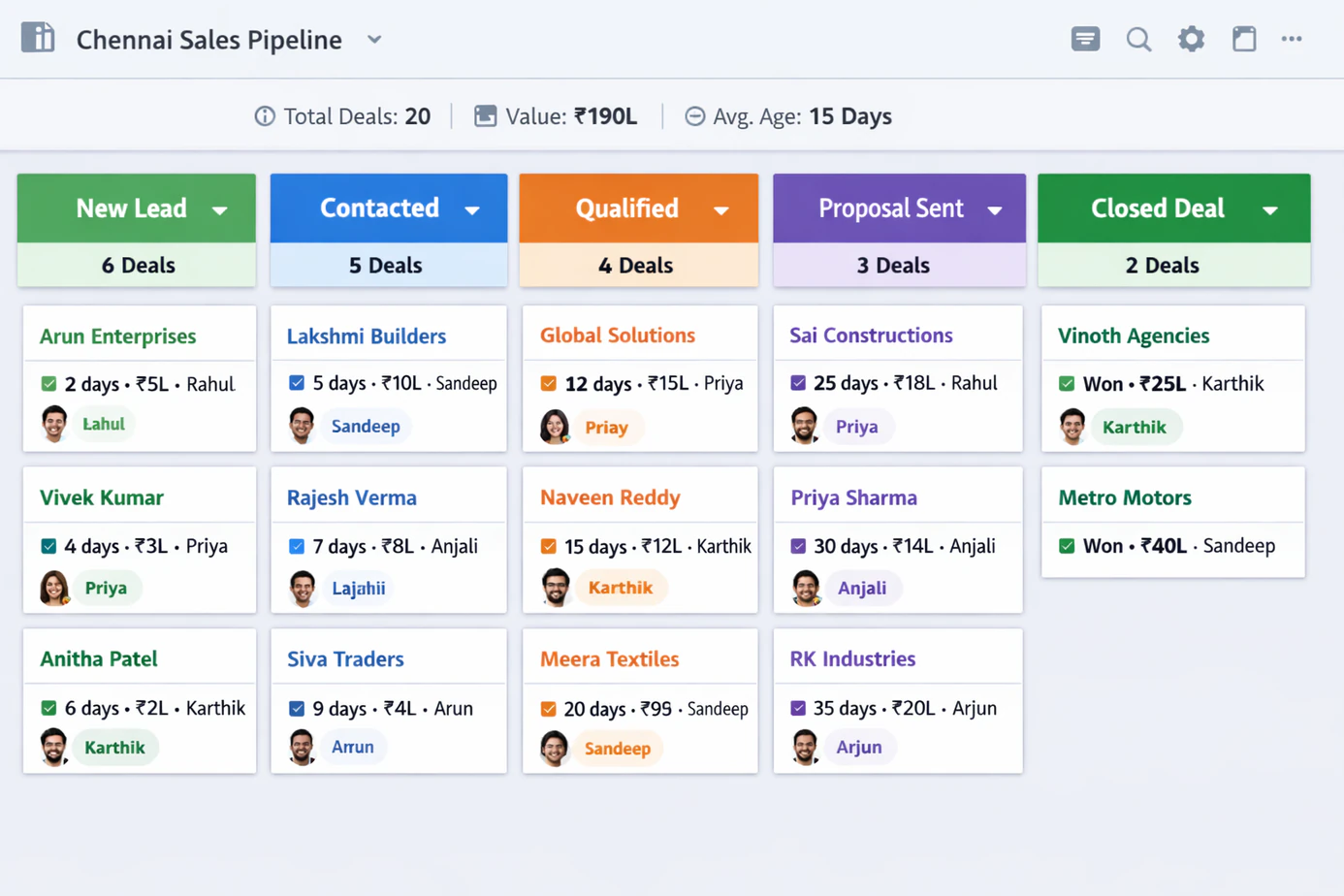This screenshot has width=1344, height=896.
Task: Click the Arjun tag on RK Industries card
Action: pos(859,748)
